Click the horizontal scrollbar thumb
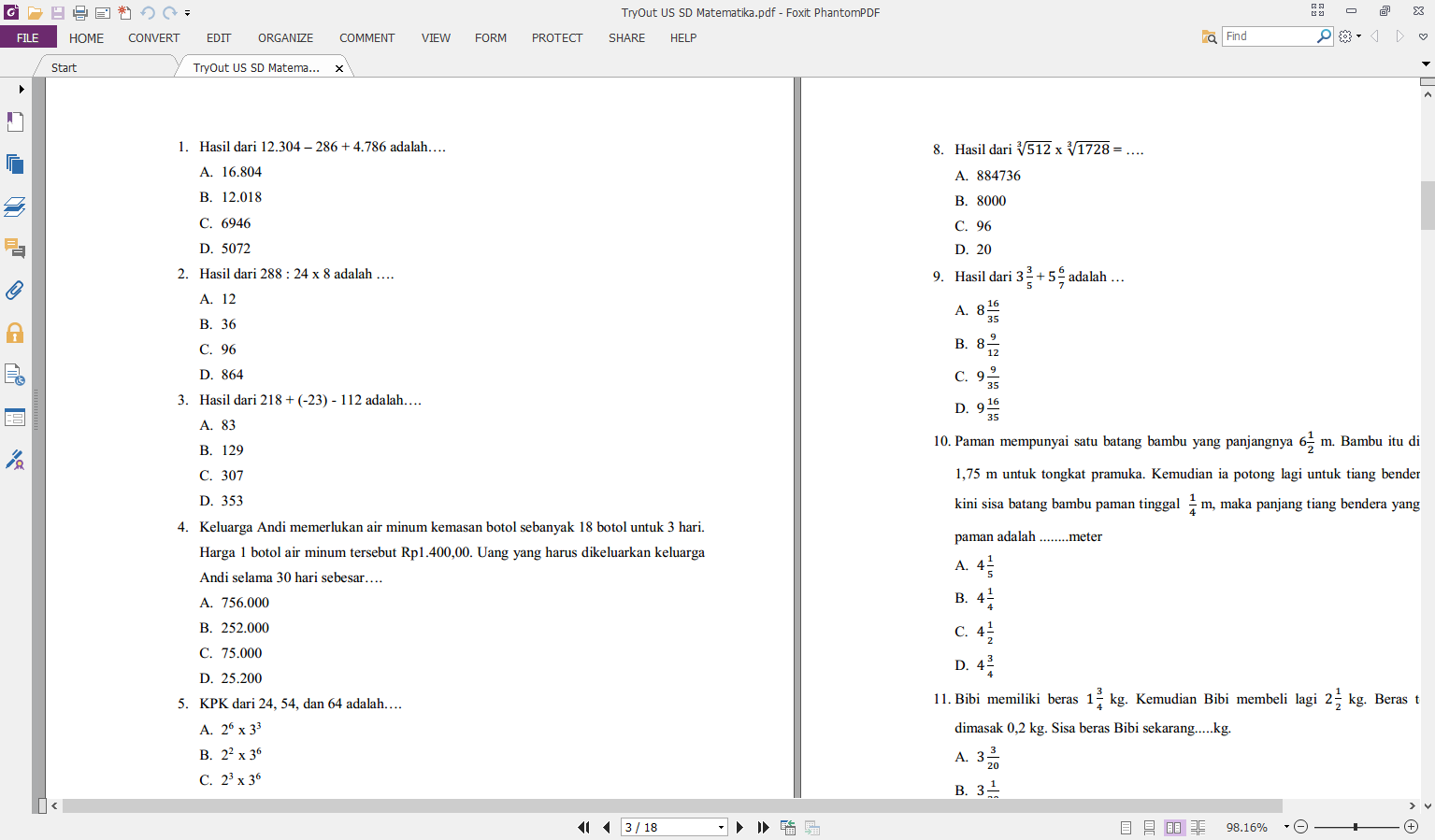Viewport: 1435px width, 840px height. pyautogui.click(x=672, y=805)
